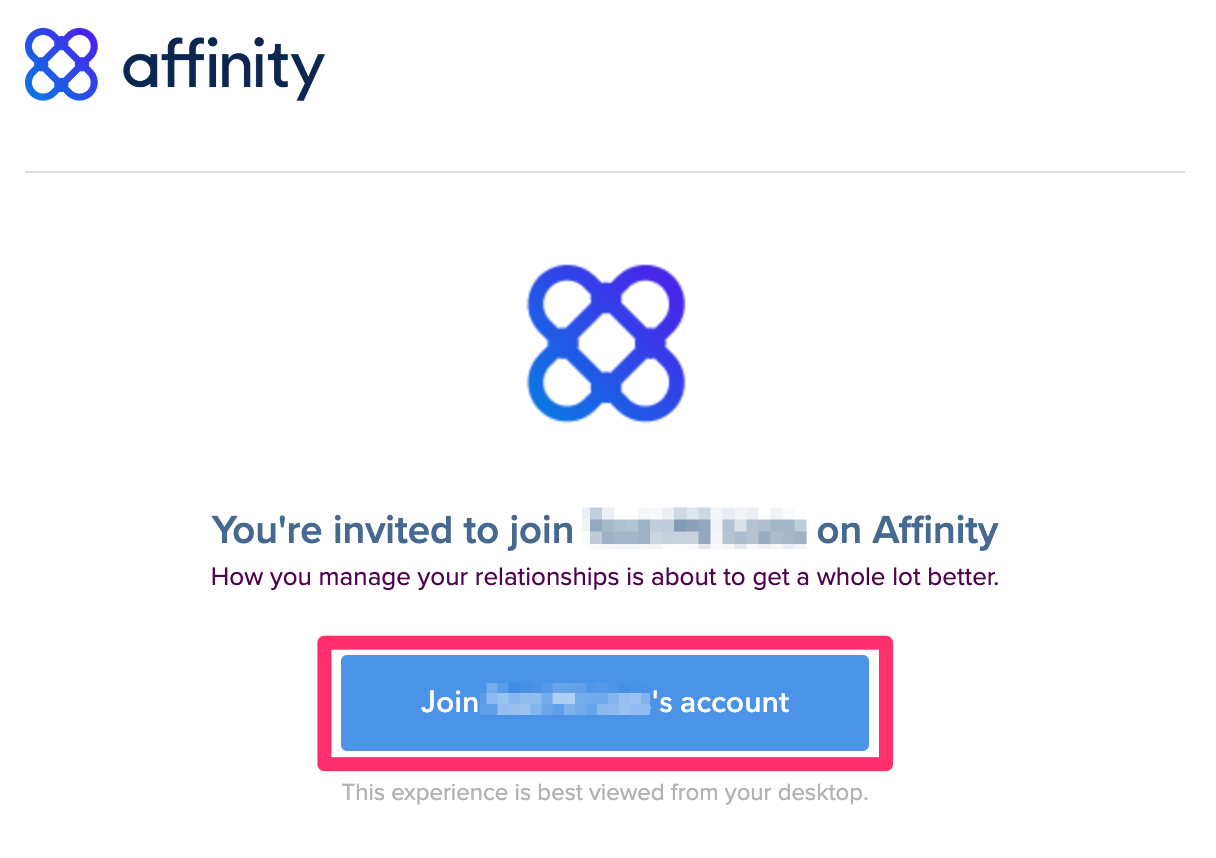Open the invite via the blue call-to-action
This screenshot has height=858, width=1216.
(x=605, y=702)
